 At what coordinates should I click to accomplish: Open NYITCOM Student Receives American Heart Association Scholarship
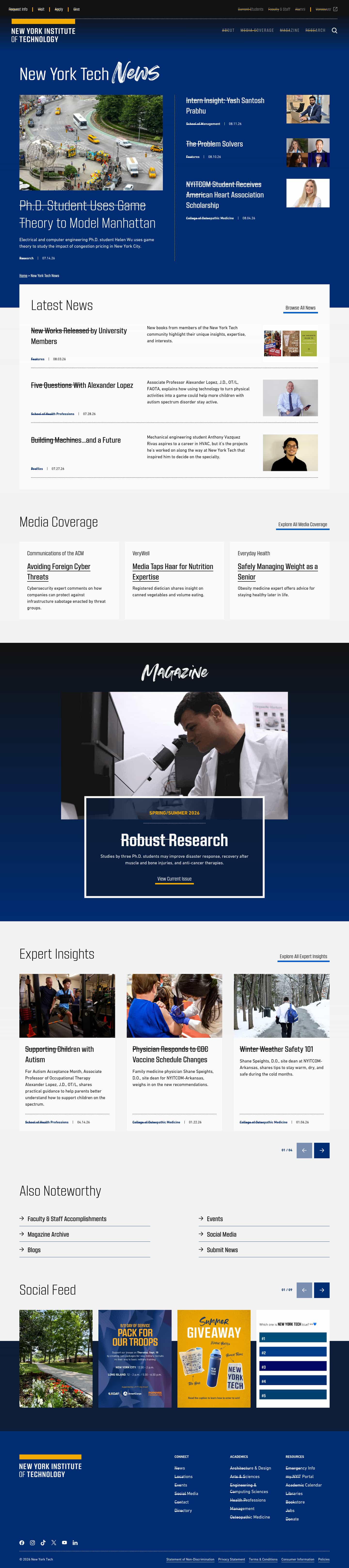(x=225, y=195)
